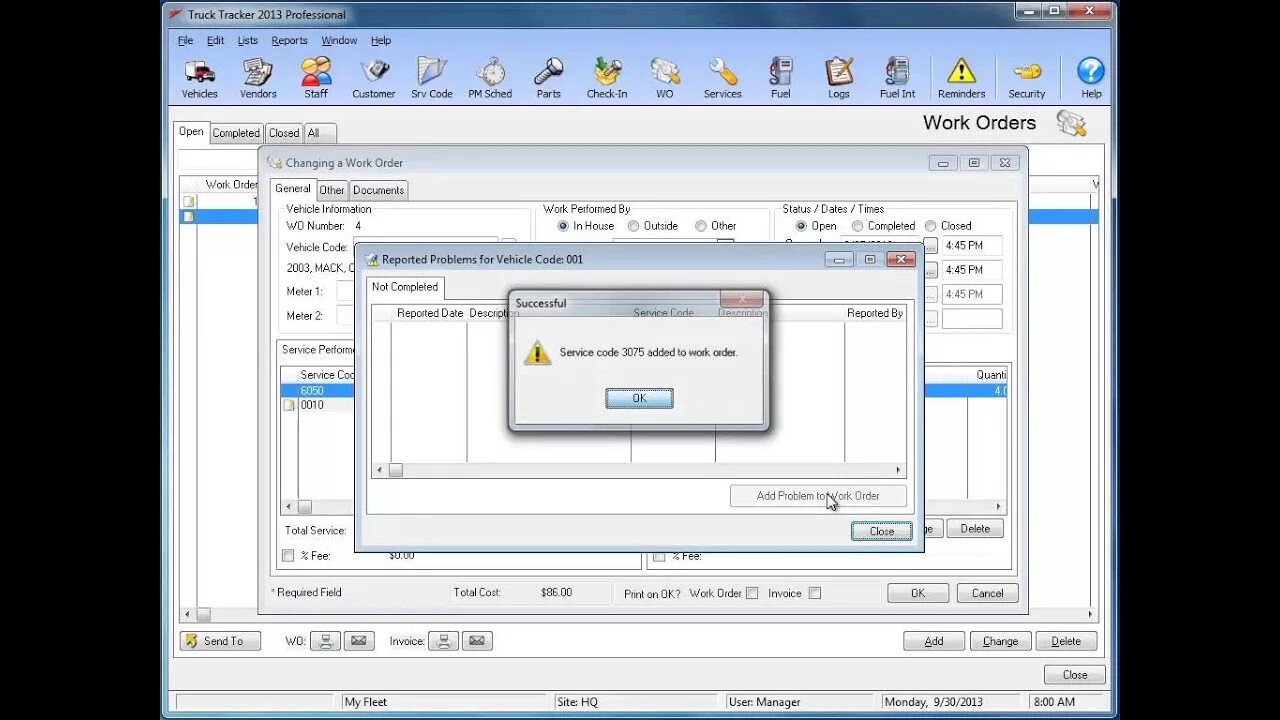Click the Invoice email envelope icon
Screen dimensions: 1280x720
pyautogui.click(x=477, y=641)
